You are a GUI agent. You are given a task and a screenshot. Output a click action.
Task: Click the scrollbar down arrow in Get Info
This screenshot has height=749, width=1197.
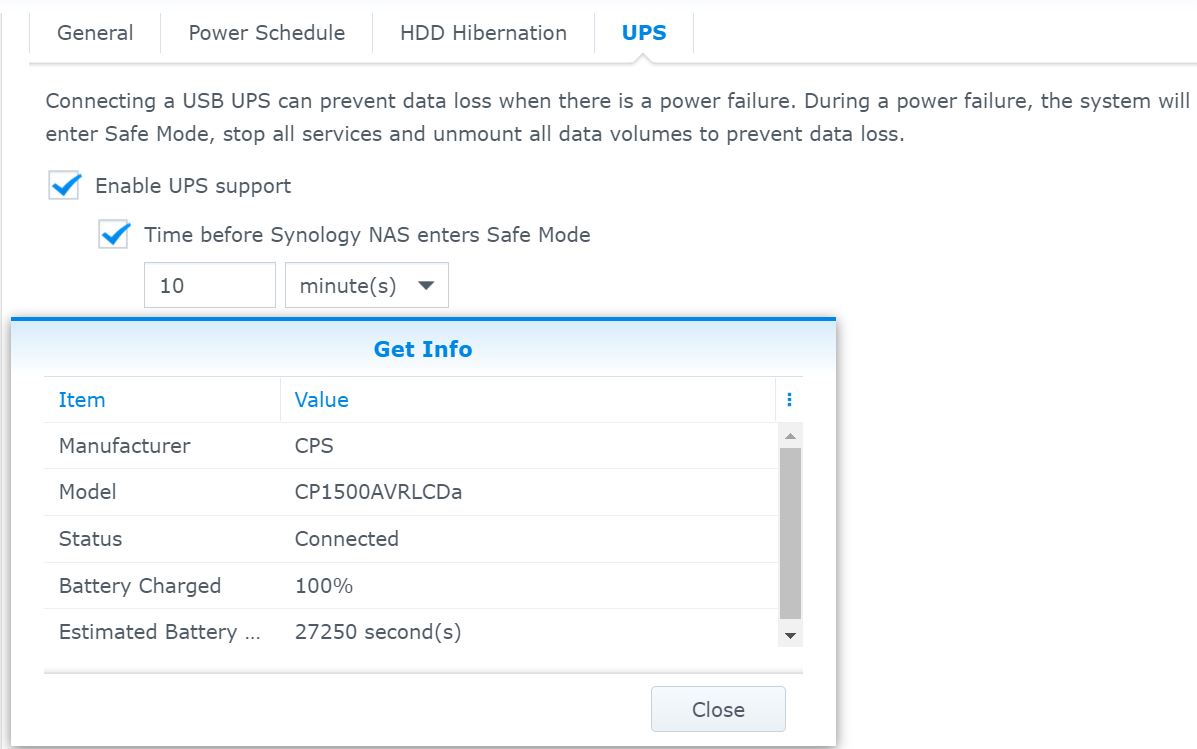790,635
